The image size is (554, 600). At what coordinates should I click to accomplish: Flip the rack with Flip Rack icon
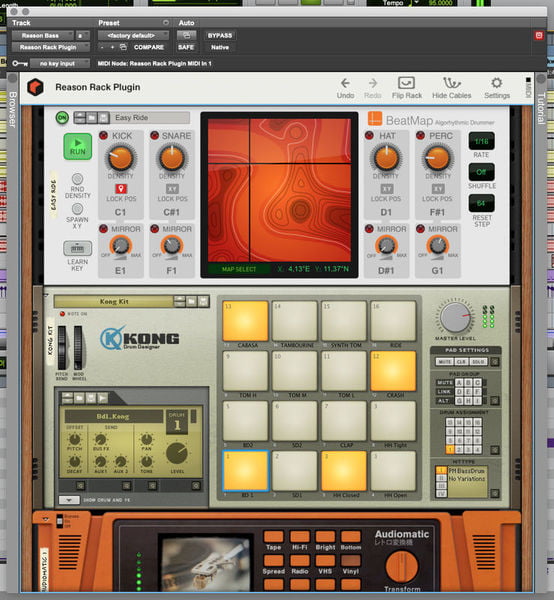(406, 83)
